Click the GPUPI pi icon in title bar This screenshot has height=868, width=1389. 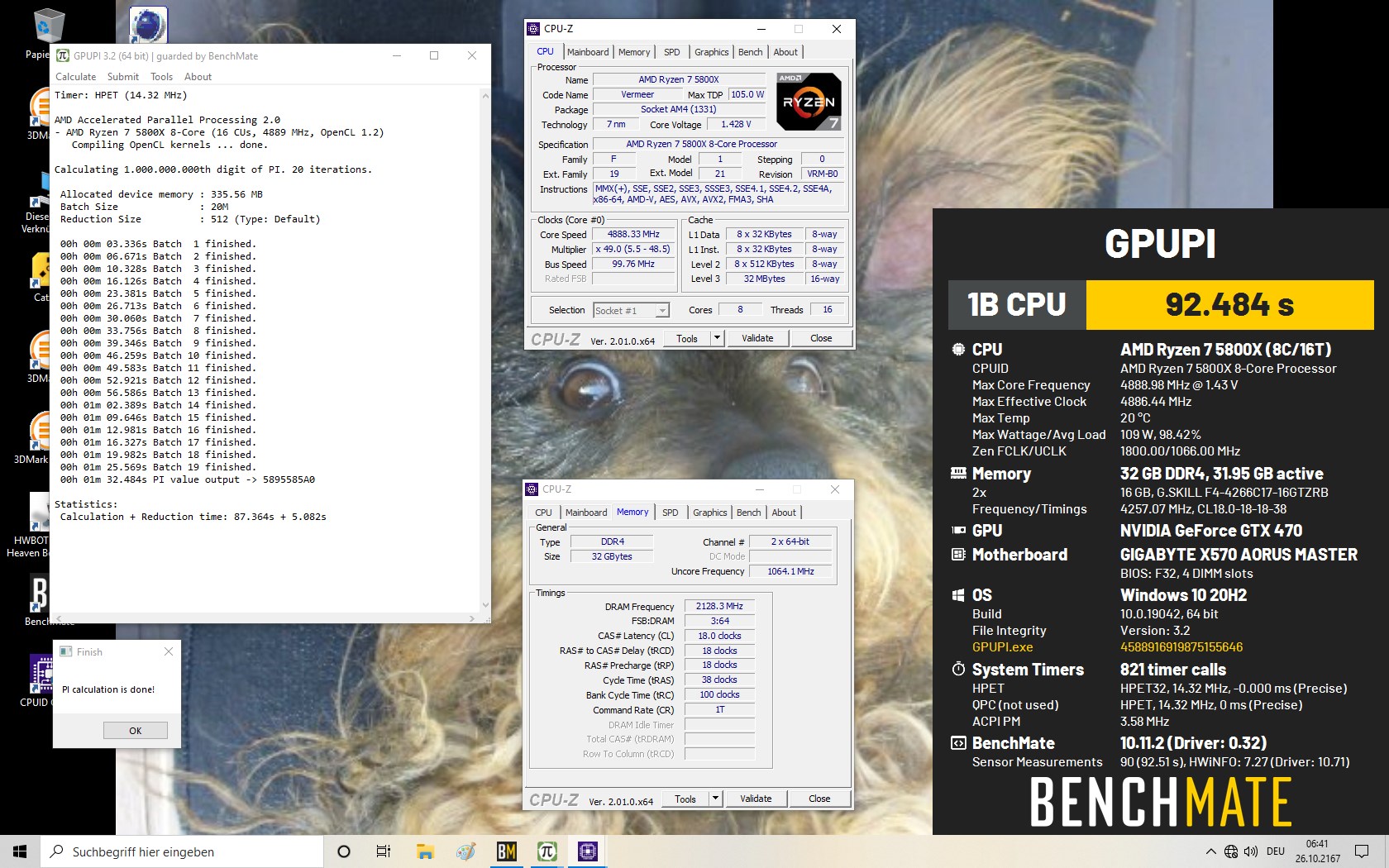coord(63,55)
